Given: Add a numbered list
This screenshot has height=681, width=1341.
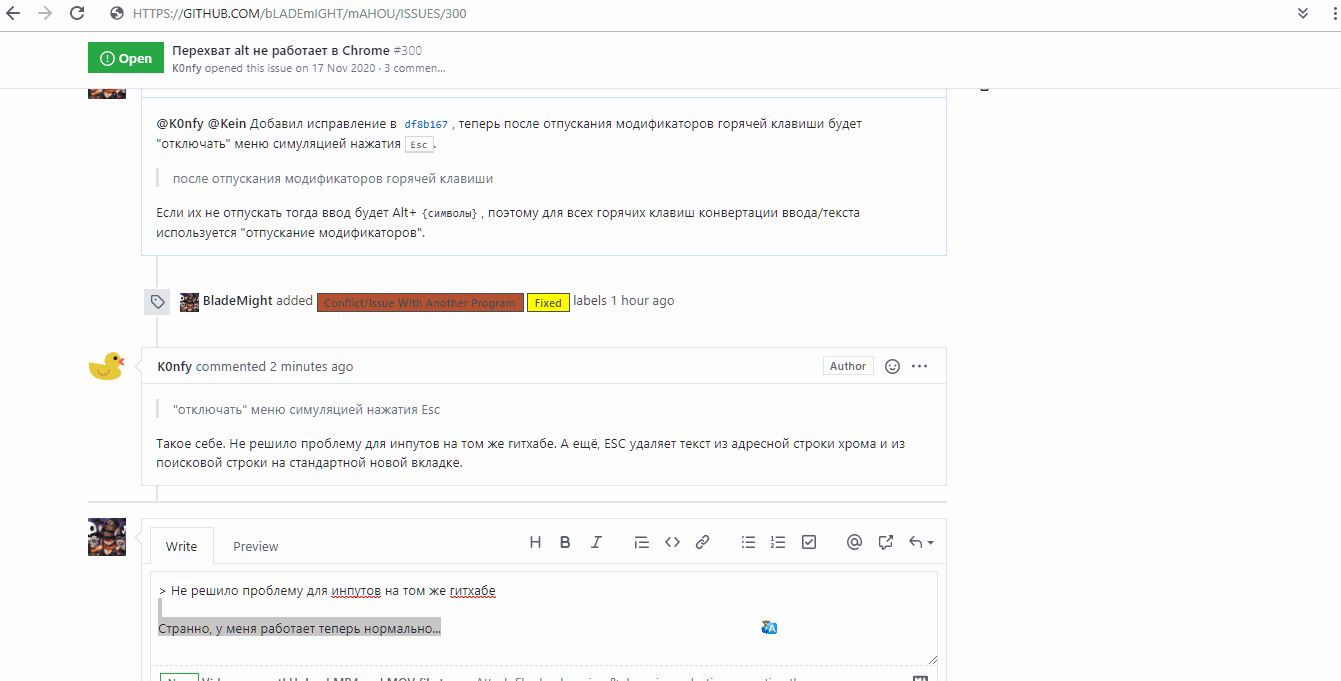Looking at the screenshot, I should 778,543.
